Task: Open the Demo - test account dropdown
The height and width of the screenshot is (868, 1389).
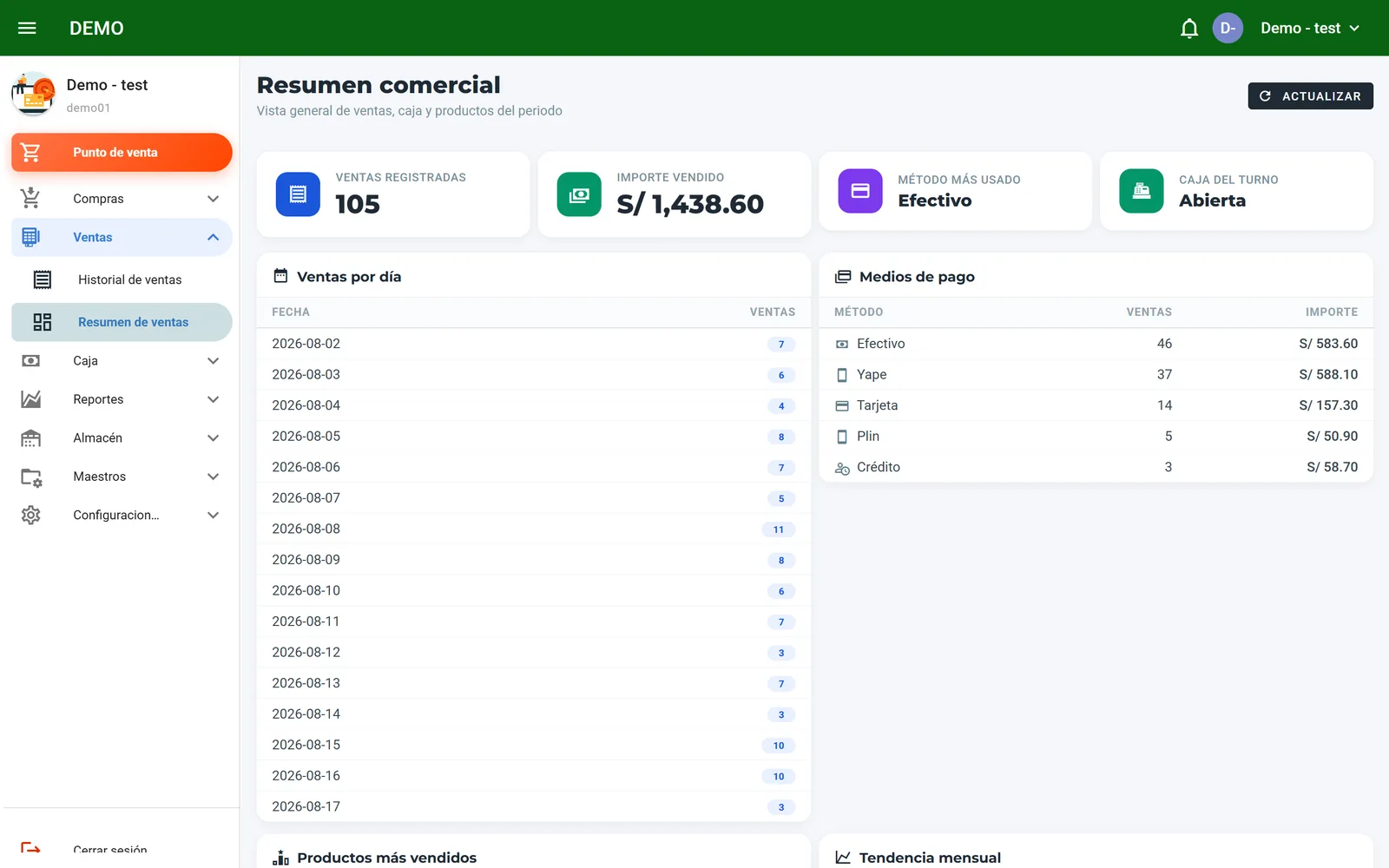Action: point(1310,28)
